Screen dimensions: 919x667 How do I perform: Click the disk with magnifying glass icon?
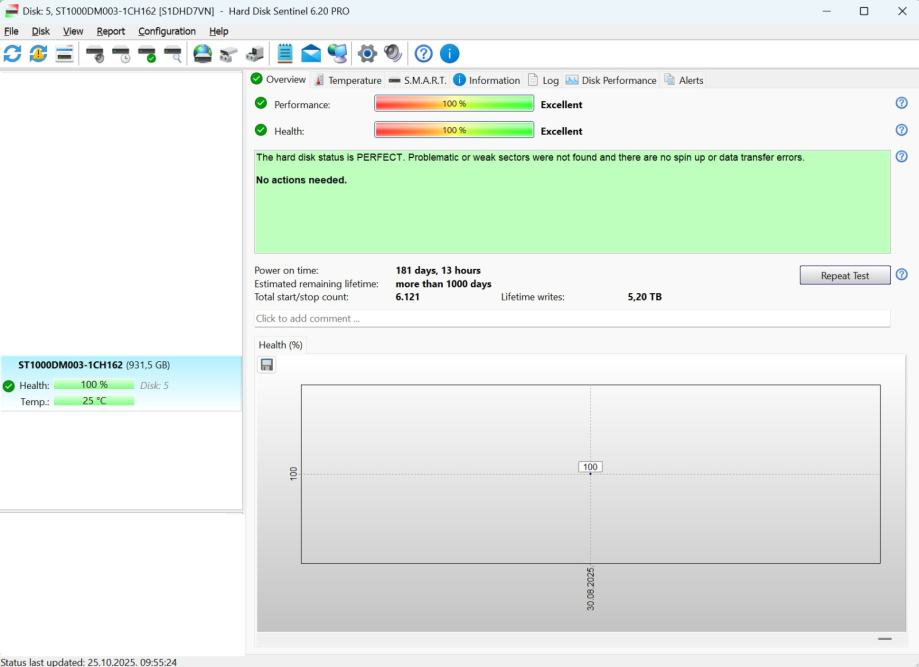(x=173, y=54)
